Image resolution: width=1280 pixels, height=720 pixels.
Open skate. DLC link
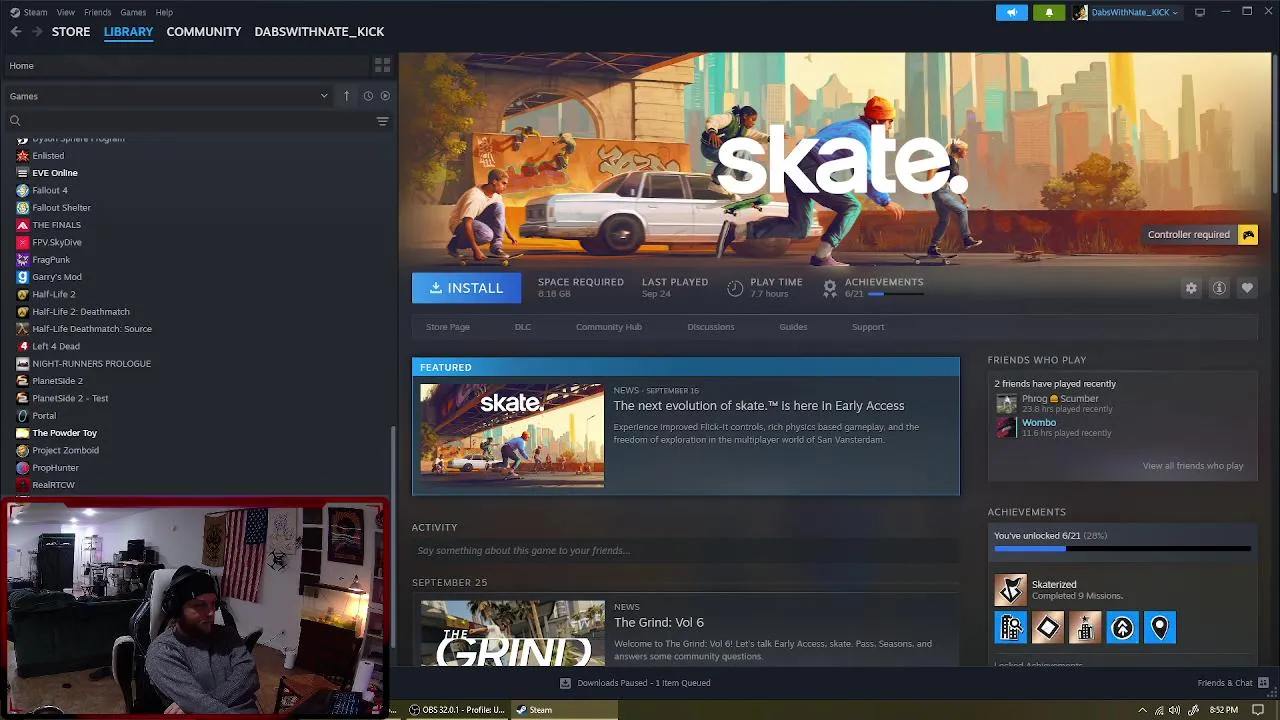click(523, 327)
